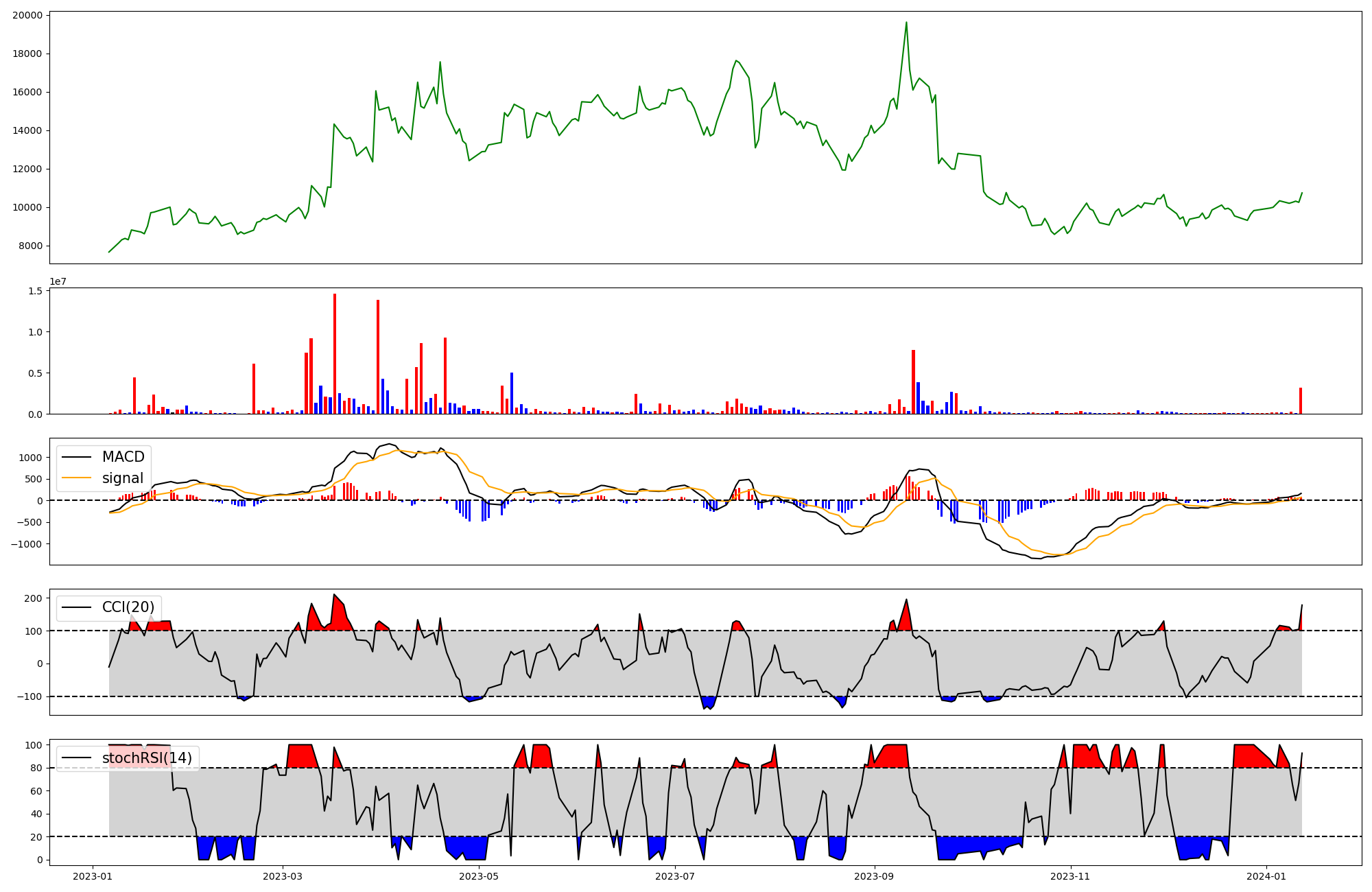The height and width of the screenshot is (892, 1372).
Task: Click the 20000 price axis label
Action: point(27,15)
